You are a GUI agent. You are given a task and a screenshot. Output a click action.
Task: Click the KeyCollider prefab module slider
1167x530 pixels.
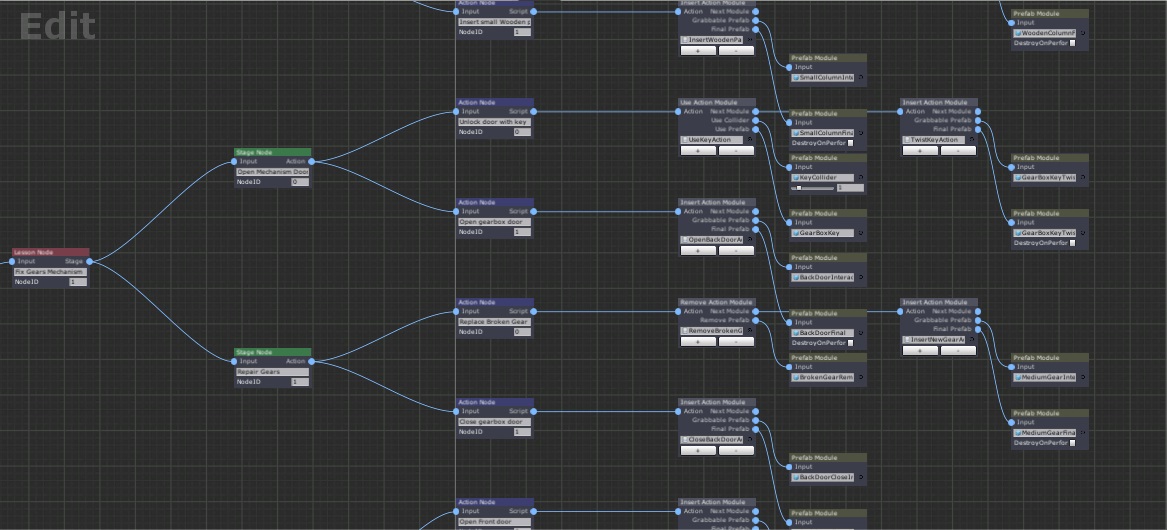tap(814, 188)
